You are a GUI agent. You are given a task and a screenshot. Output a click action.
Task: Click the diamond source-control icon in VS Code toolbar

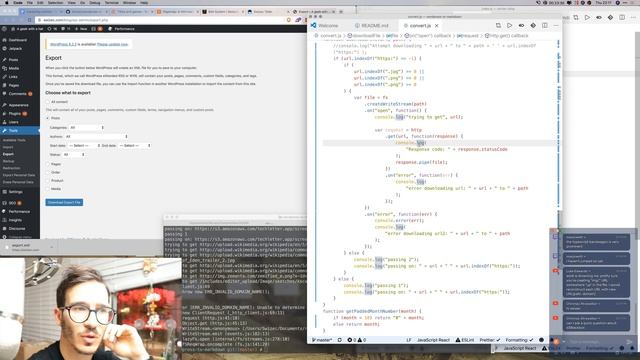tap(533, 25)
